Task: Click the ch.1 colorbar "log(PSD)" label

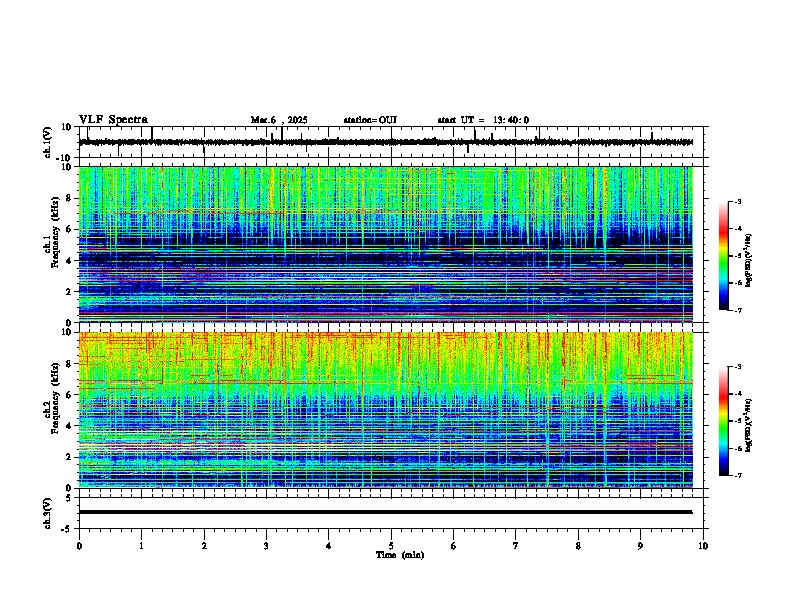Action: point(749,260)
